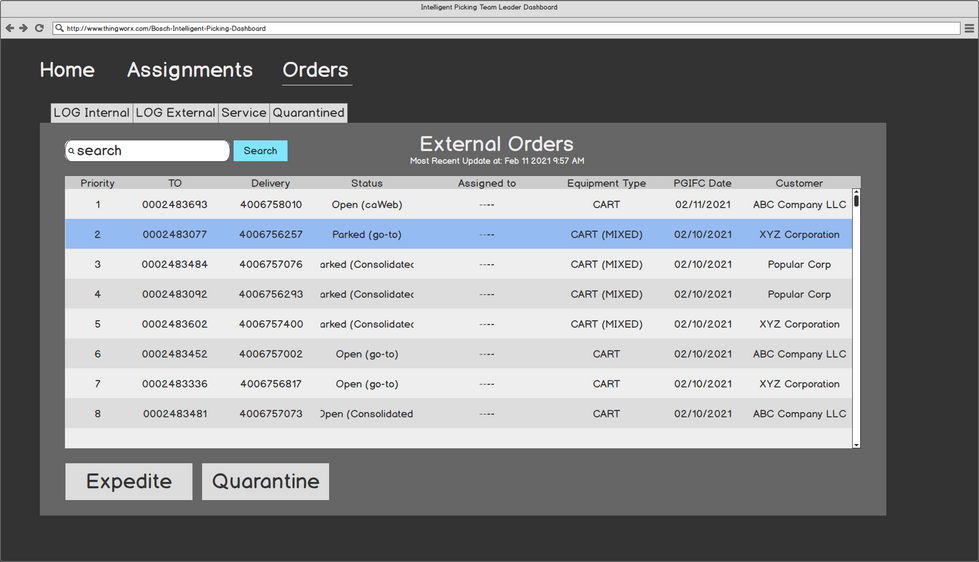
Task: Click the orders search input field
Action: pos(147,150)
